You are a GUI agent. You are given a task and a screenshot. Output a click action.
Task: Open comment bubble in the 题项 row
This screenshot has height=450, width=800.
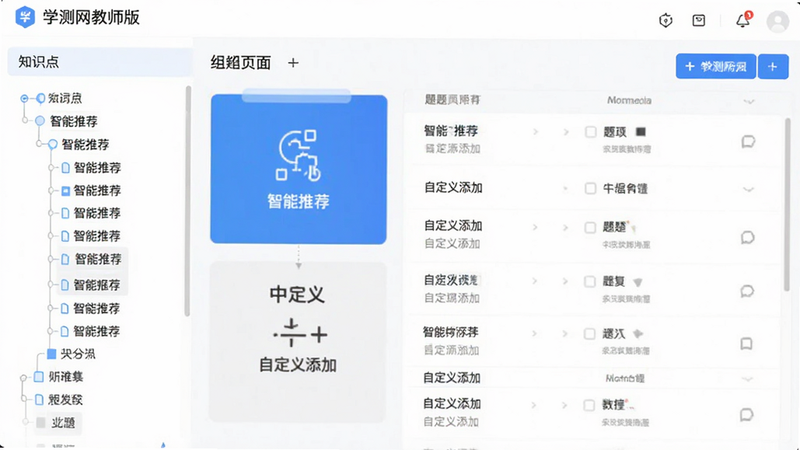748,141
